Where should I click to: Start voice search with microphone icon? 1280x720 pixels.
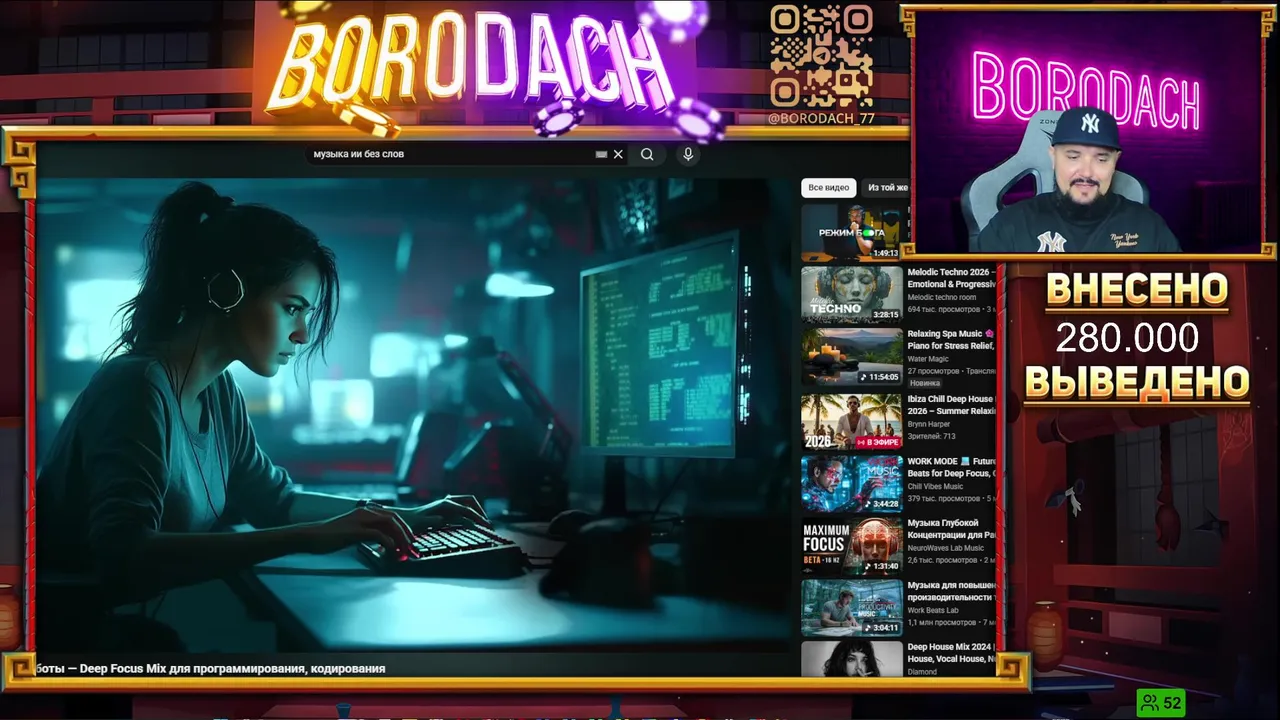pyautogui.click(x=688, y=154)
